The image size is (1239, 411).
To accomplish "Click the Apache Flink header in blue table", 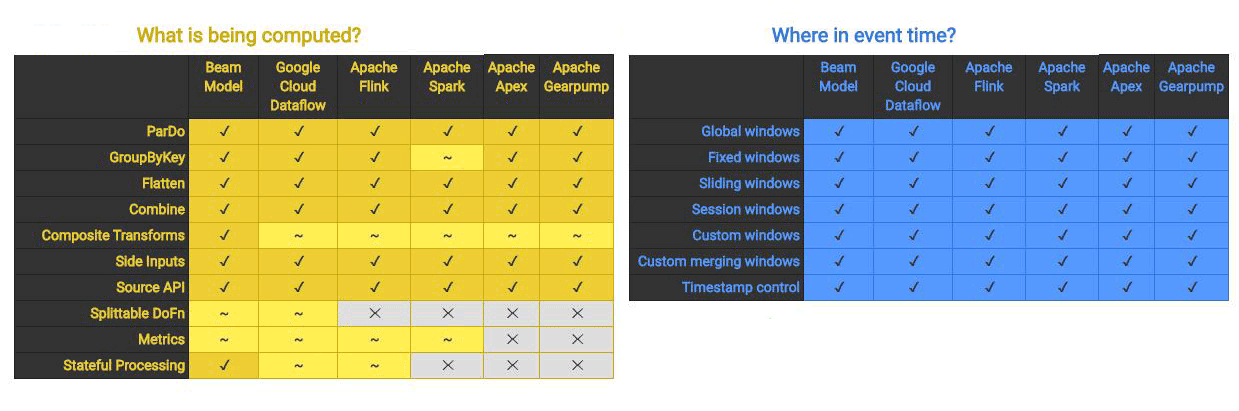I will 989,77.
